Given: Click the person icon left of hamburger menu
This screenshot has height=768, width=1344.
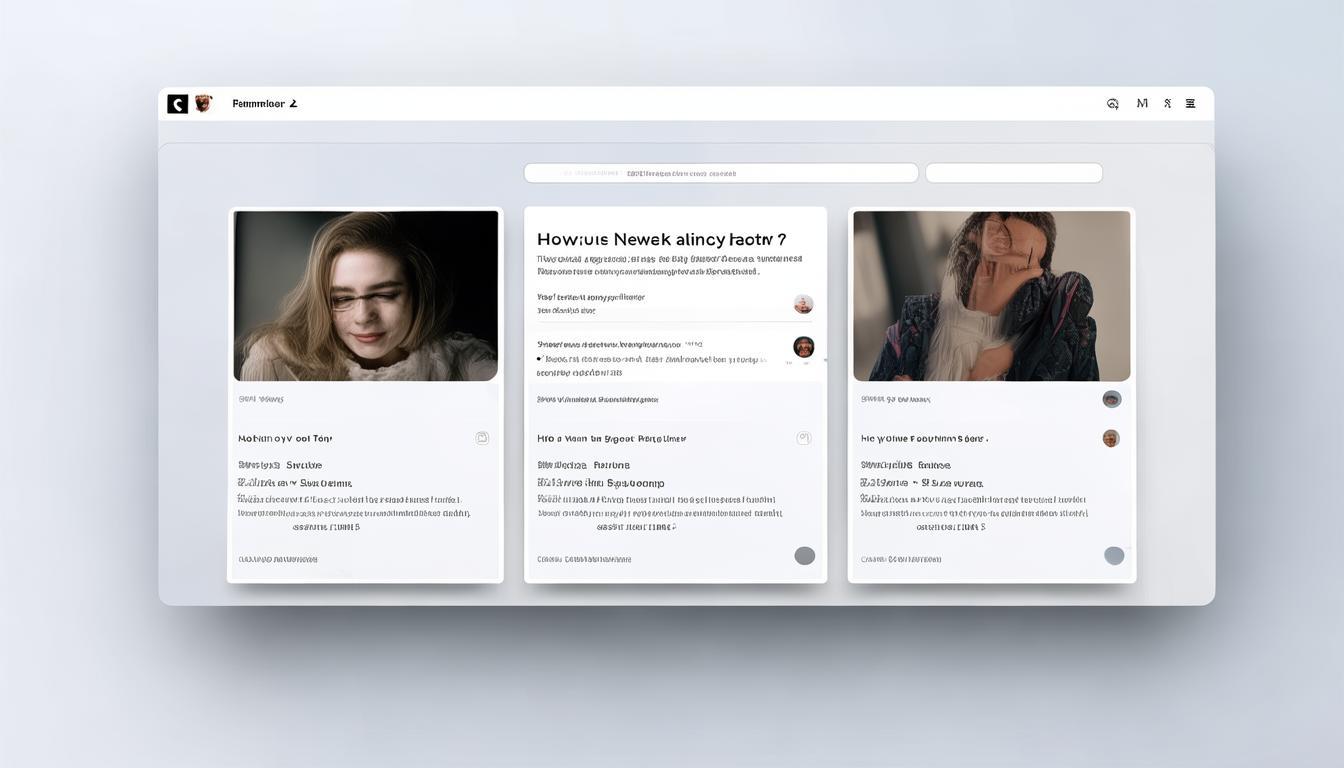Looking at the screenshot, I should click(x=1167, y=104).
